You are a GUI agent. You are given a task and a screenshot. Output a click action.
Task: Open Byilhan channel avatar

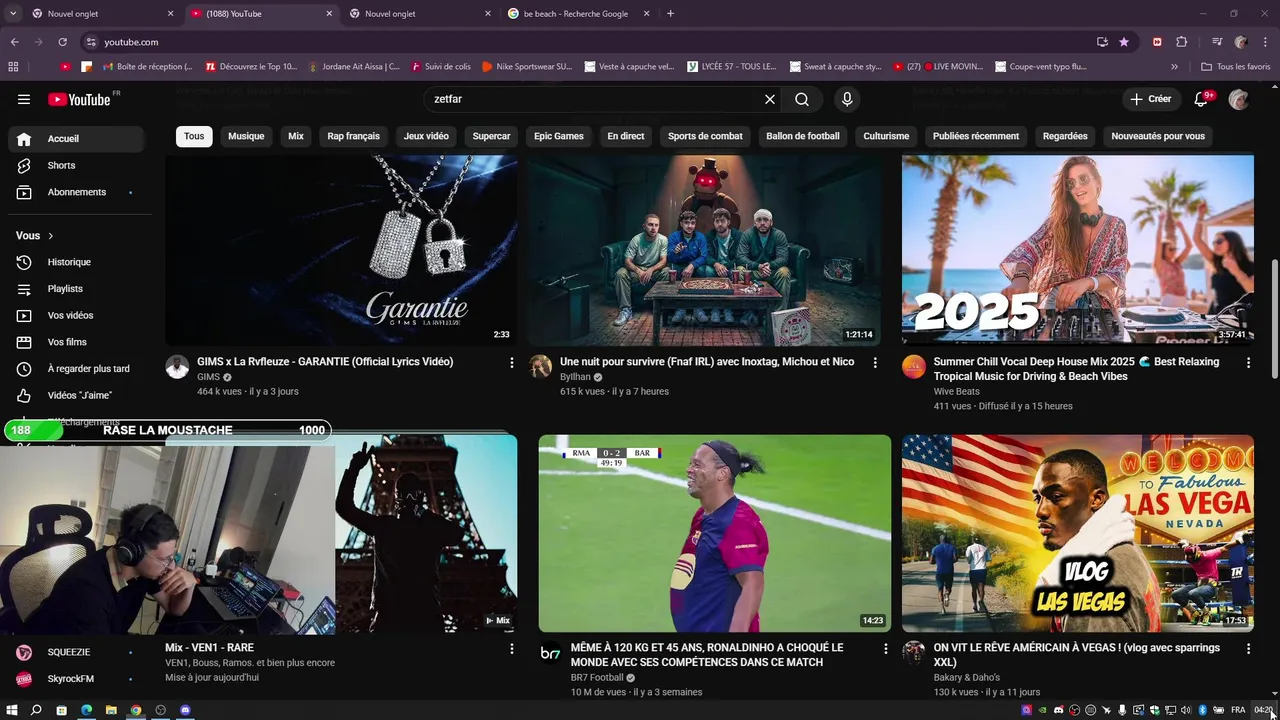540,366
